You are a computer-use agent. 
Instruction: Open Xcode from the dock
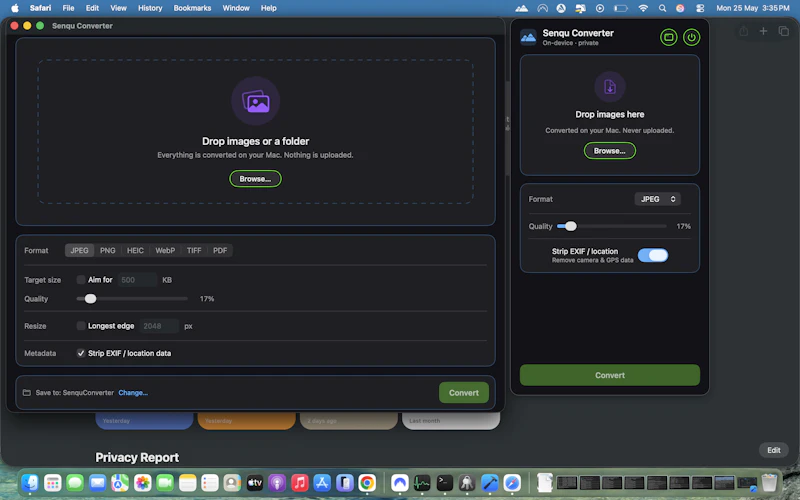coord(489,482)
